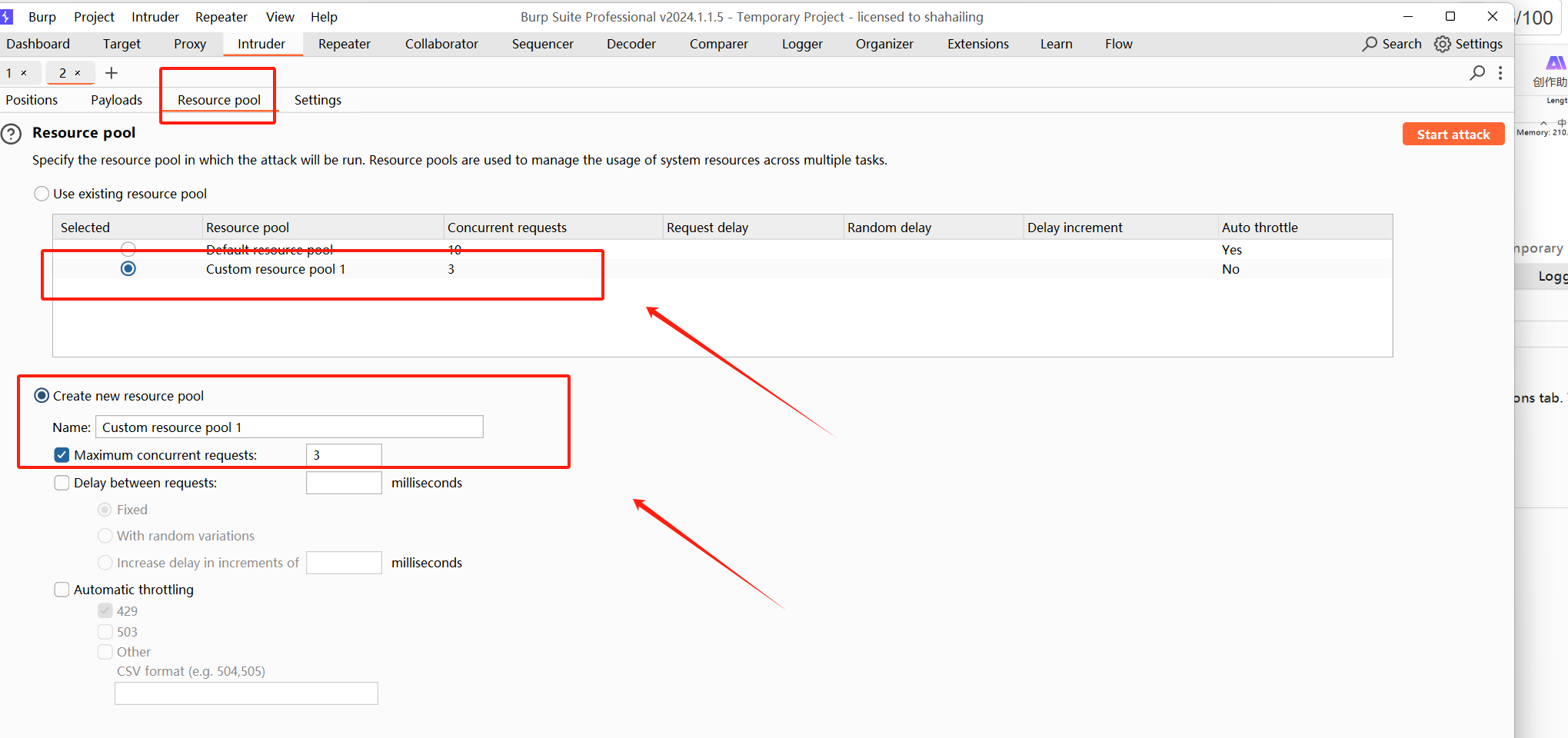This screenshot has width=1568, height=738.
Task: Click the Random delay column header
Action: coord(933,228)
